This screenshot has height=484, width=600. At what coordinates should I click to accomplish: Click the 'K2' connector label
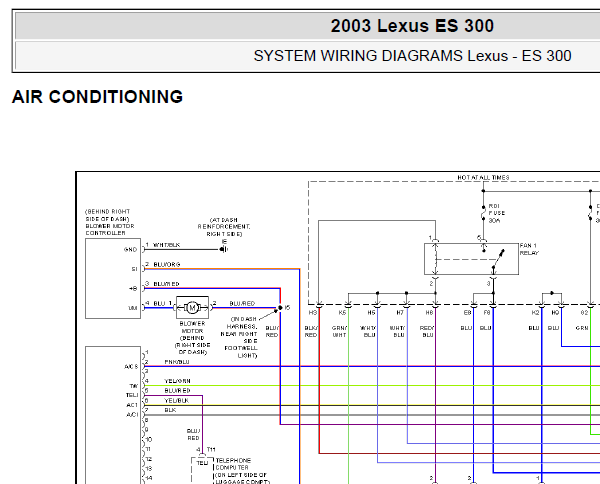535,313
